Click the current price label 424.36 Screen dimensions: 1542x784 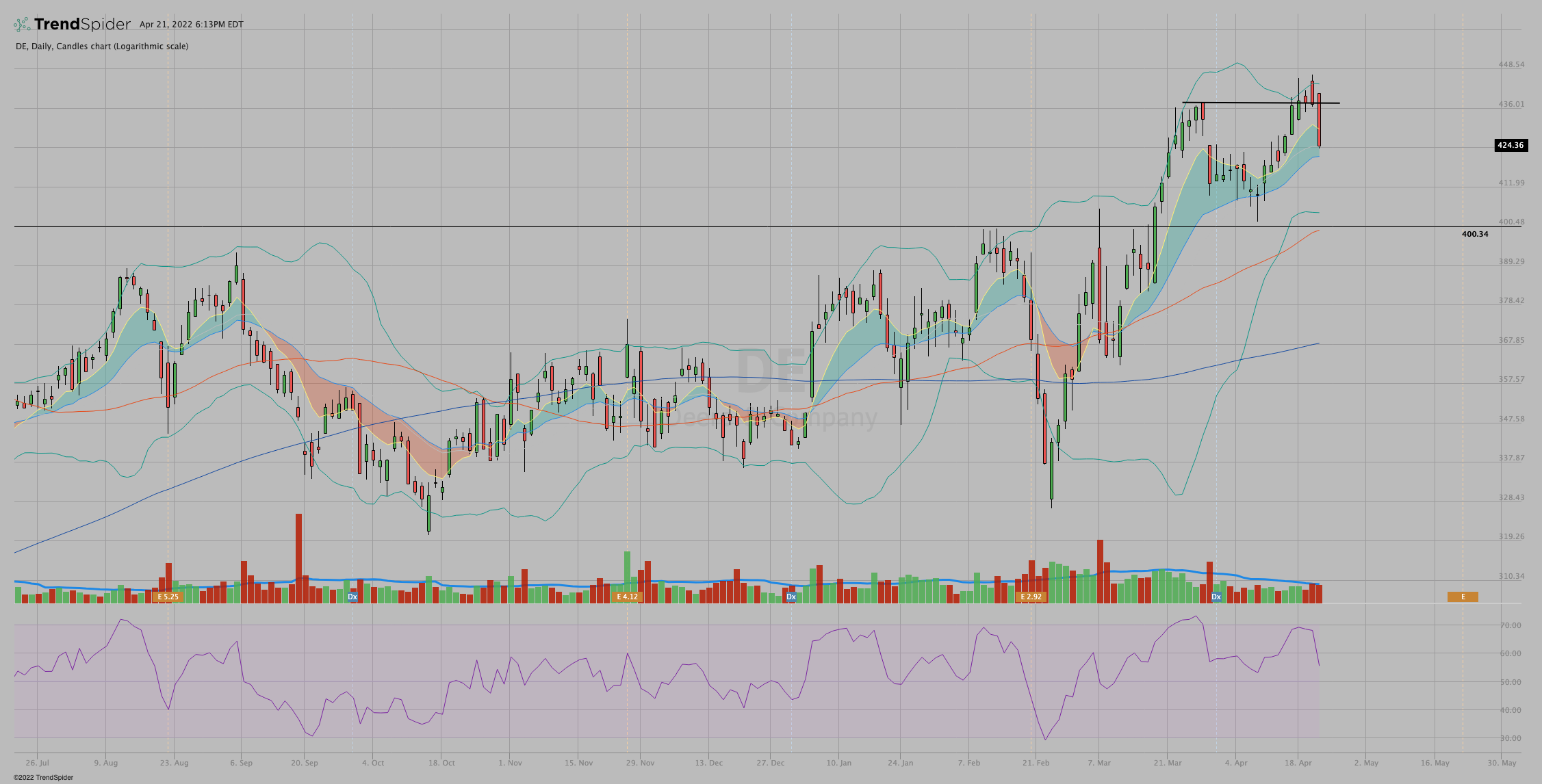click(x=1510, y=145)
